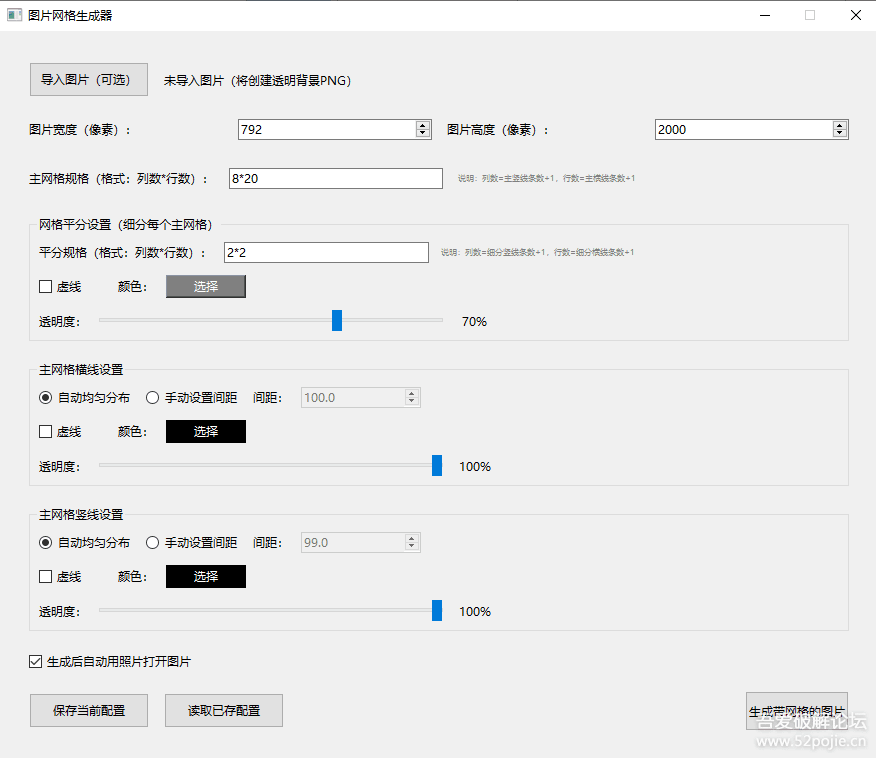The width and height of the screenshot is (876, 758).
Task: Select 手动设置间距 for 主网格竖线
Action: [x=153, y=543]
